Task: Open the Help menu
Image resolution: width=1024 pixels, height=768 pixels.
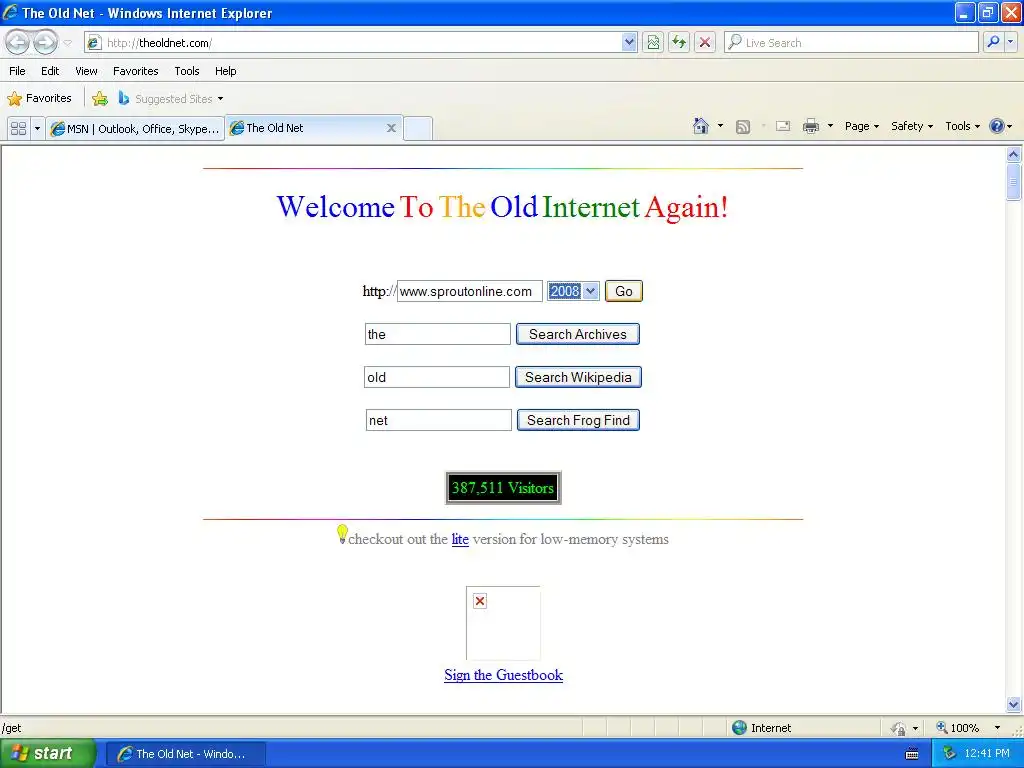Action: click(x=226, y=71)
